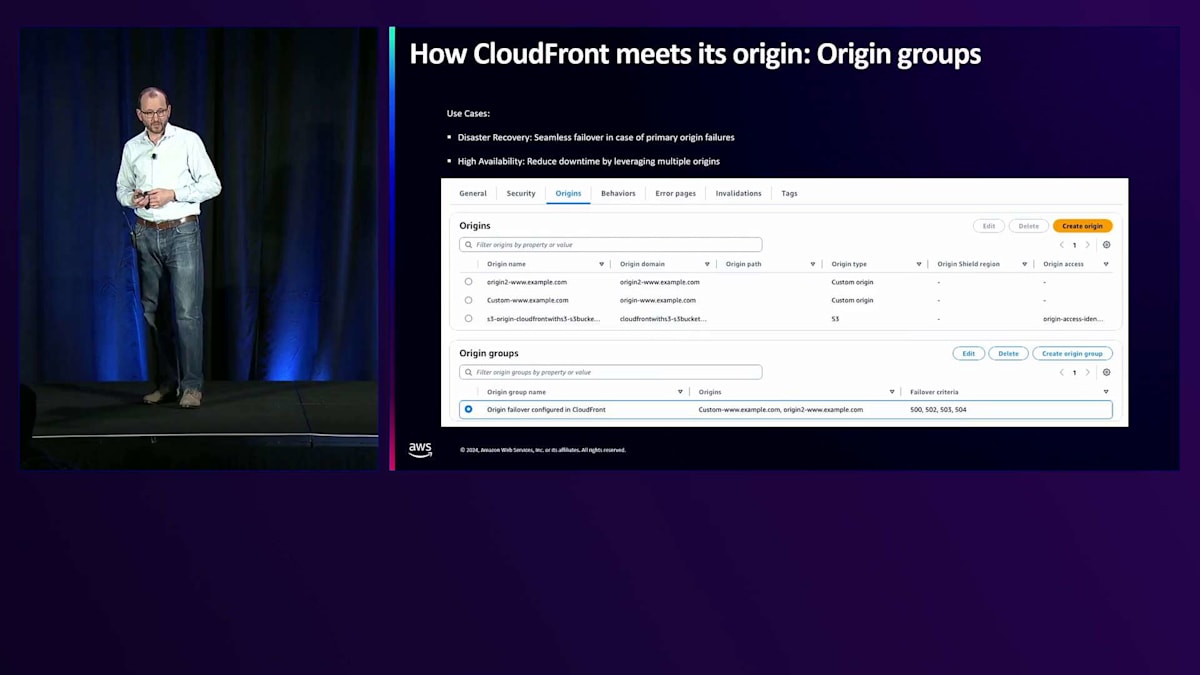Click the Create origin button

click(x=1082, y=226)
